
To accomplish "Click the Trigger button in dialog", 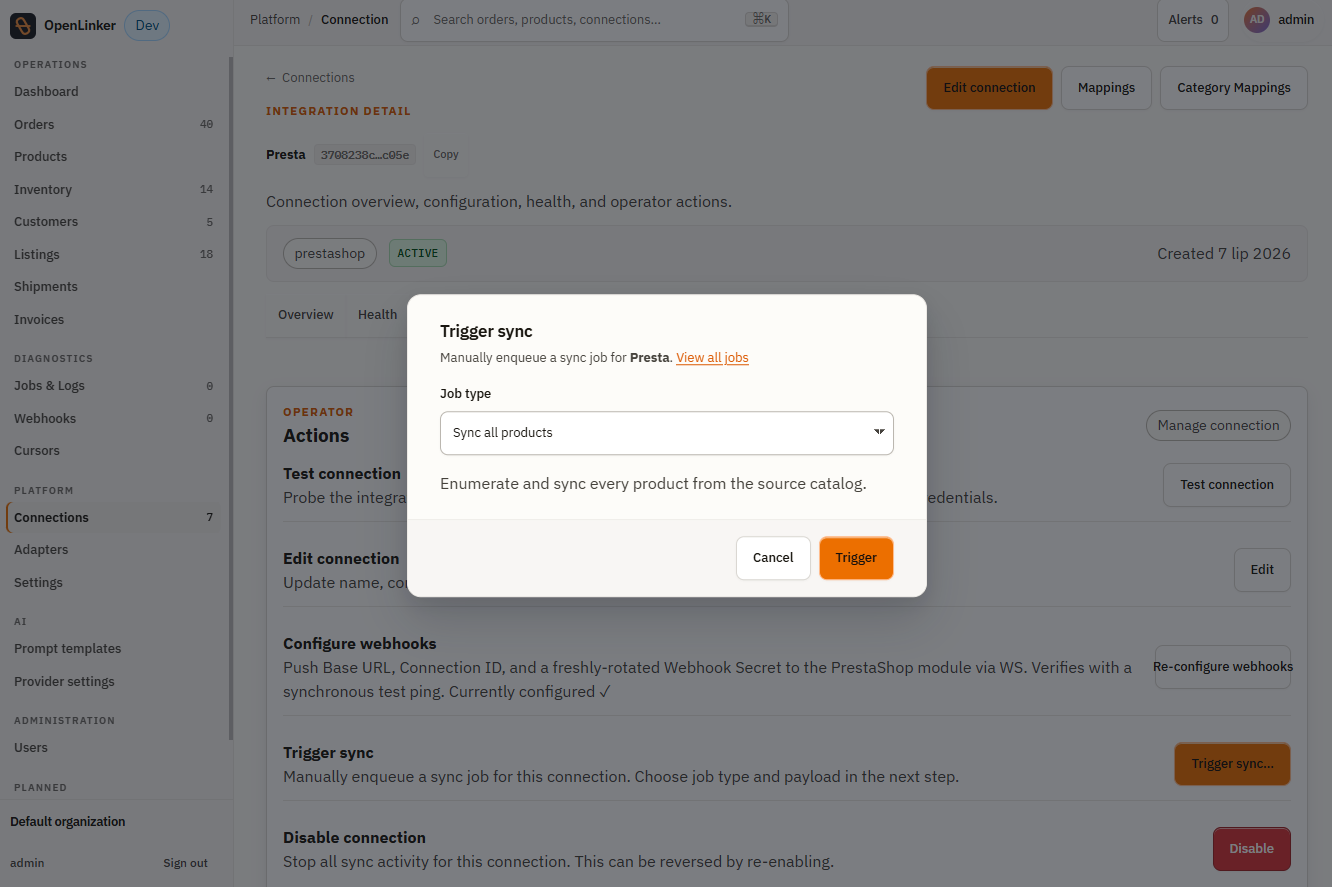I will [856, 558].
